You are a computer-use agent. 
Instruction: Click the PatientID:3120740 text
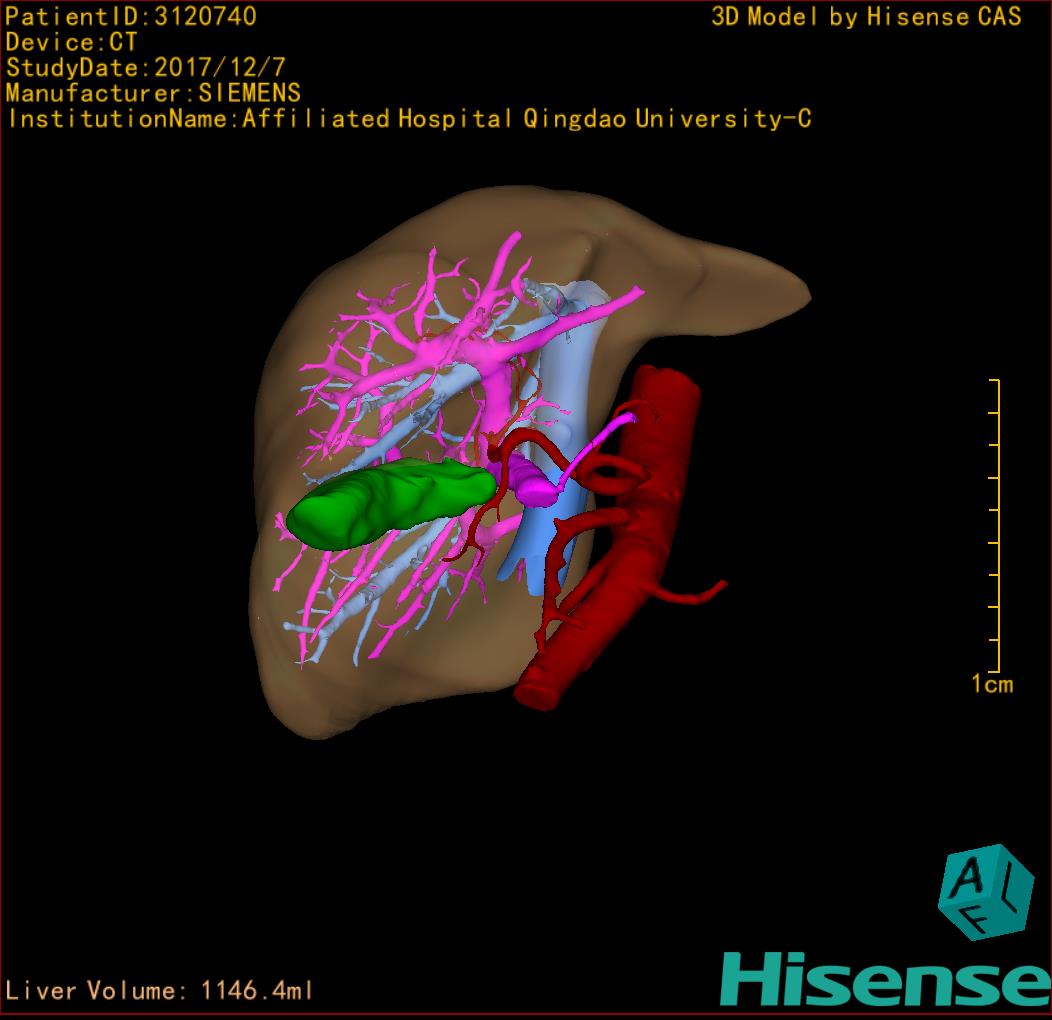click(131, 16)
